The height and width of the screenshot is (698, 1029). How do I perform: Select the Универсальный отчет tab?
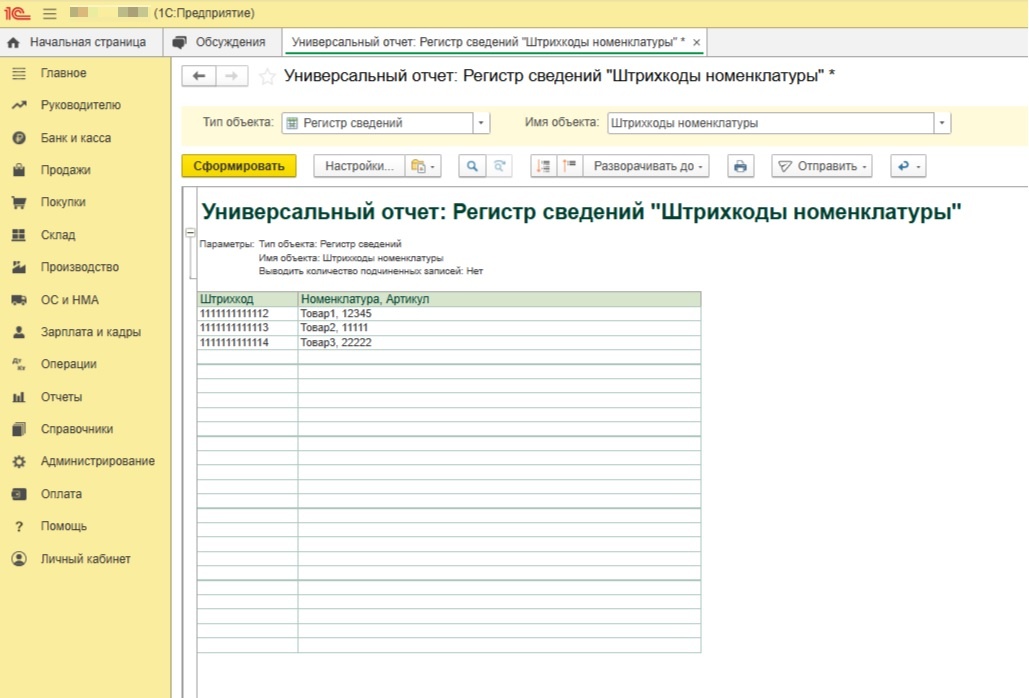click(x=488, y=42)
